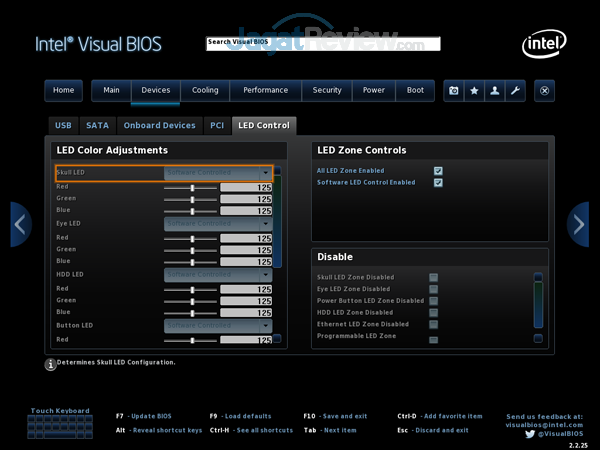Click the Home button
Screen dimensions: 600x450
pyautogui.click(x=63, y=90)
